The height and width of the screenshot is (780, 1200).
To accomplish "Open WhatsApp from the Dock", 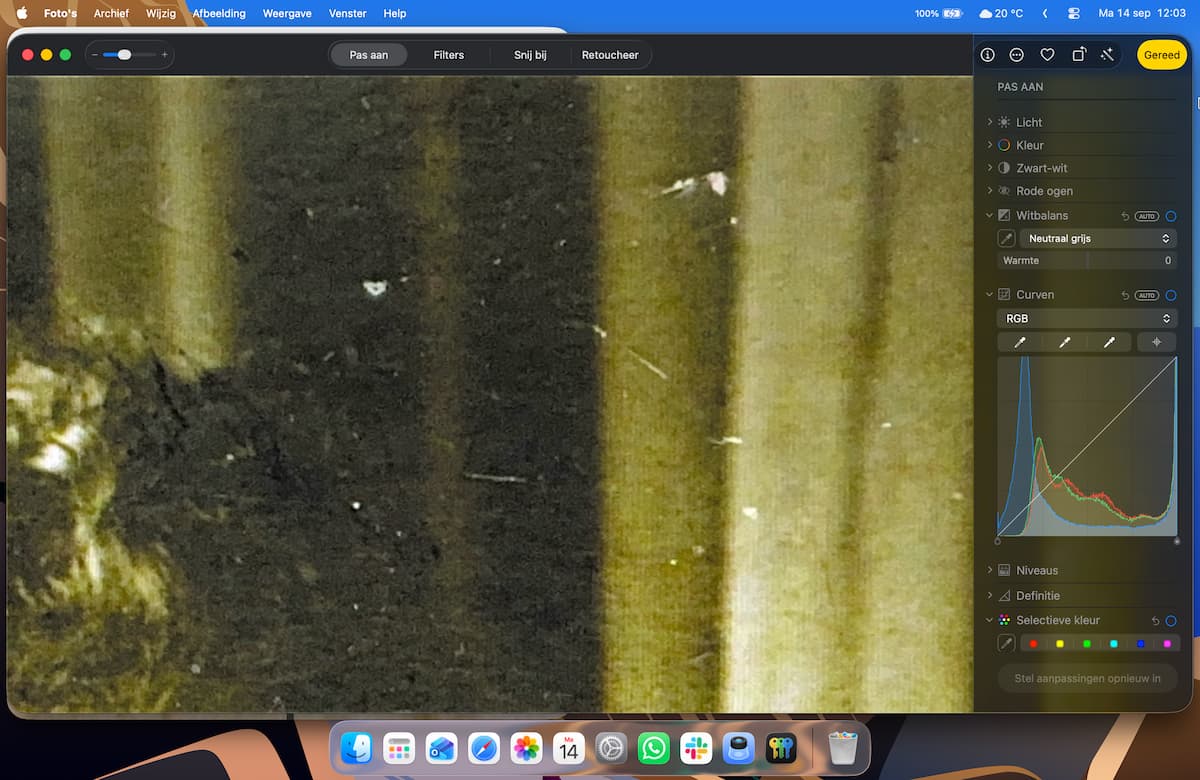I will (654, 748).
